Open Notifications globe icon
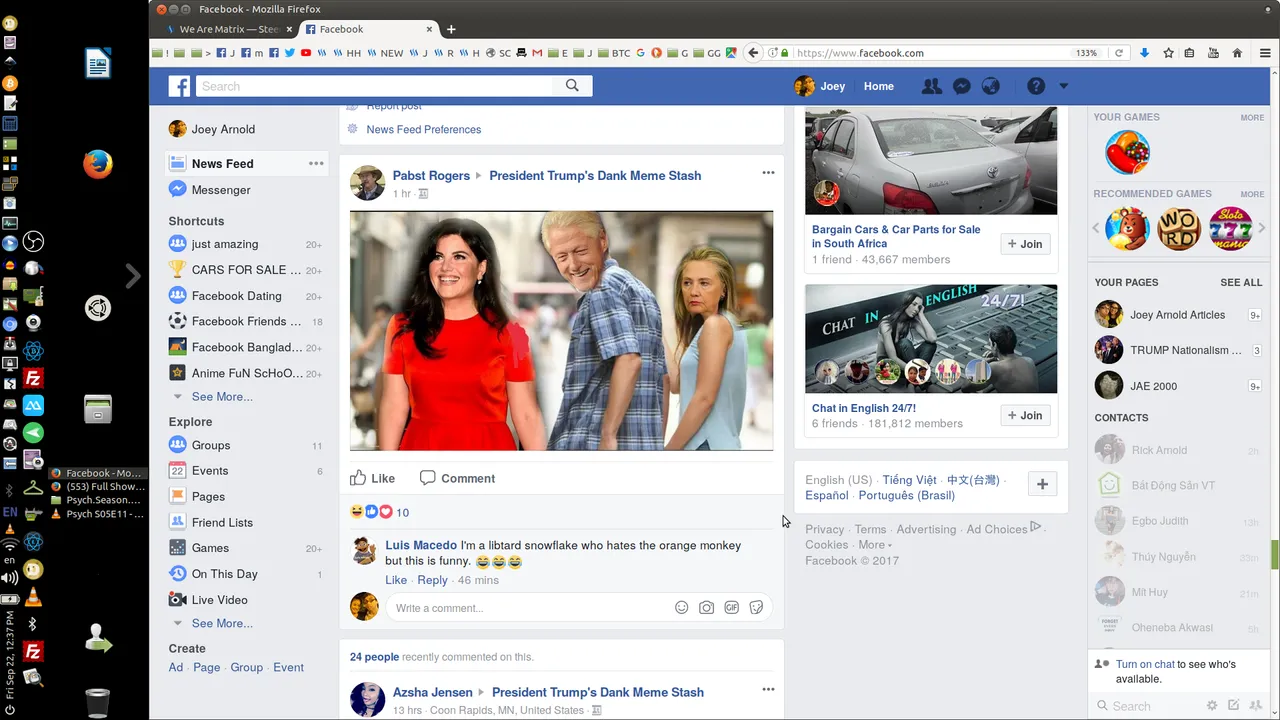Image resolution: width=1280 pixels, height=720 pixels. pyautogui.click(x=991, y=86)
